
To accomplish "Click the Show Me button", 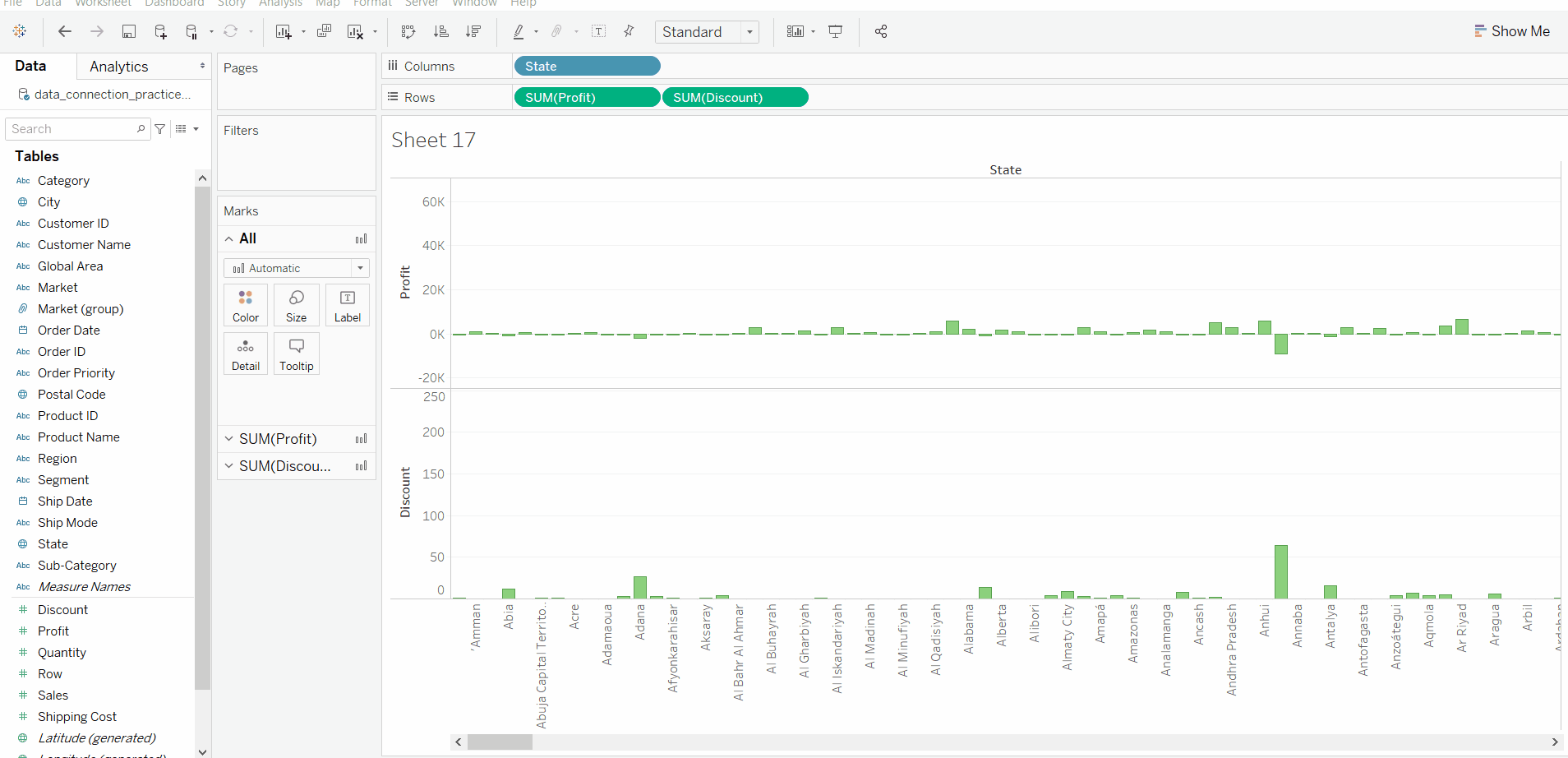I will (x=1513, y=30).
